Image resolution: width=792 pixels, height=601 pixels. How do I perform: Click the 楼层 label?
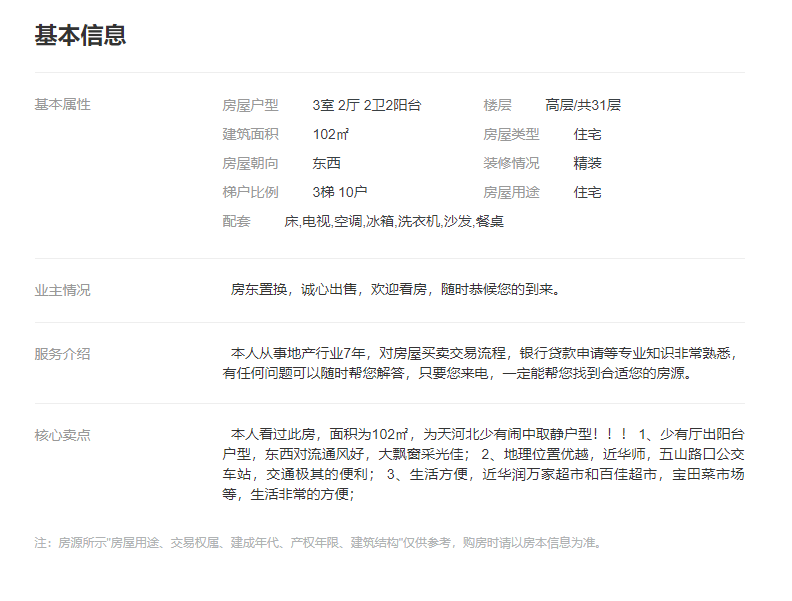click(498, 105)
